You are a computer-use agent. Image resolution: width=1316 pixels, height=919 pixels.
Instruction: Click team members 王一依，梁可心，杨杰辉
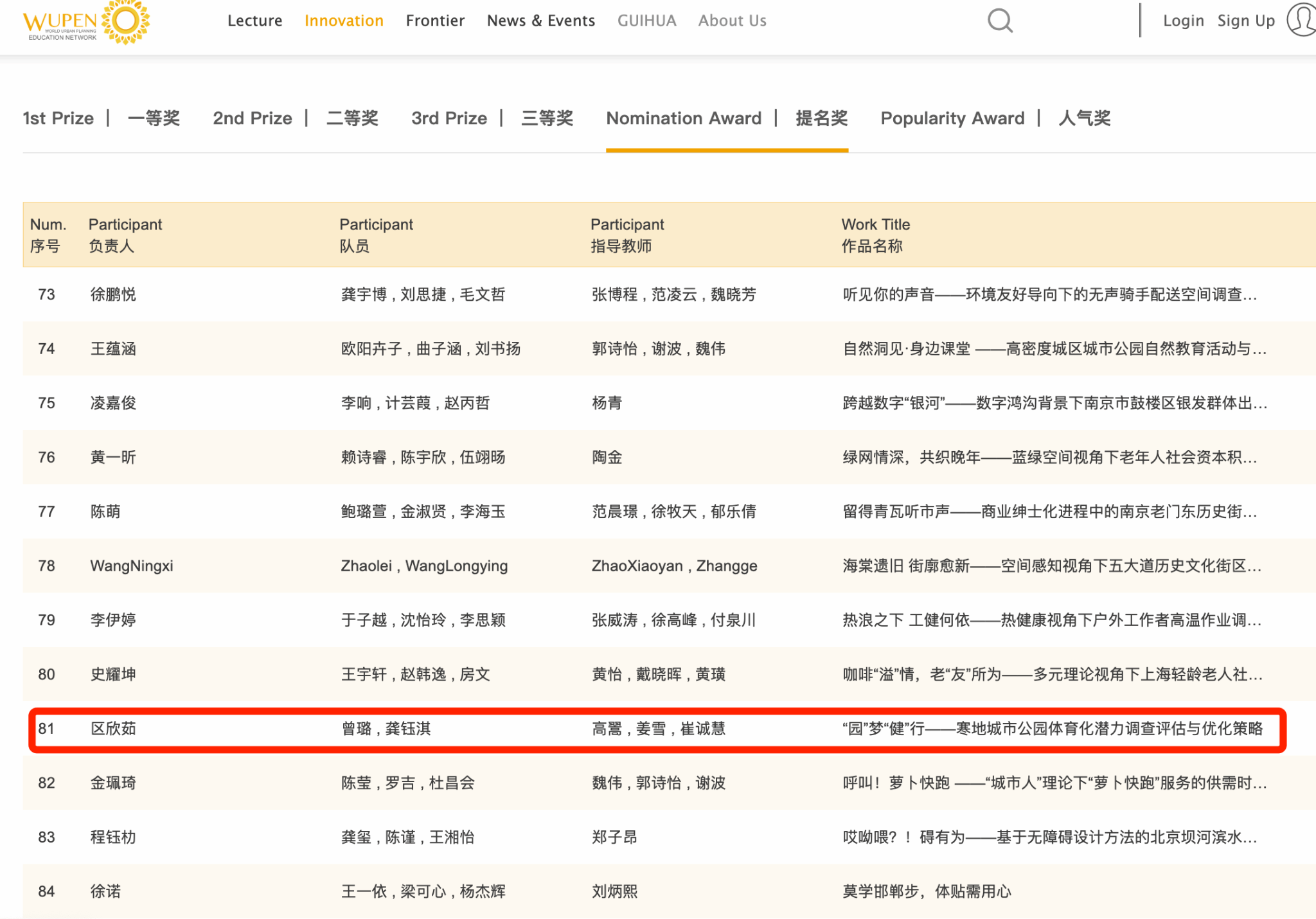pyautogui.click(x=423, y=892)
